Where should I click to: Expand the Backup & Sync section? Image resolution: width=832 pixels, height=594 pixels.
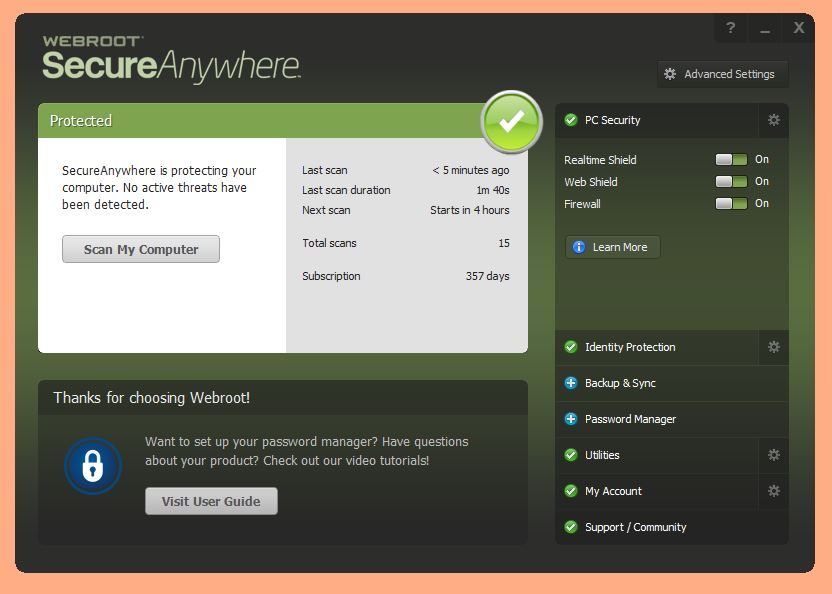[672, 383]
